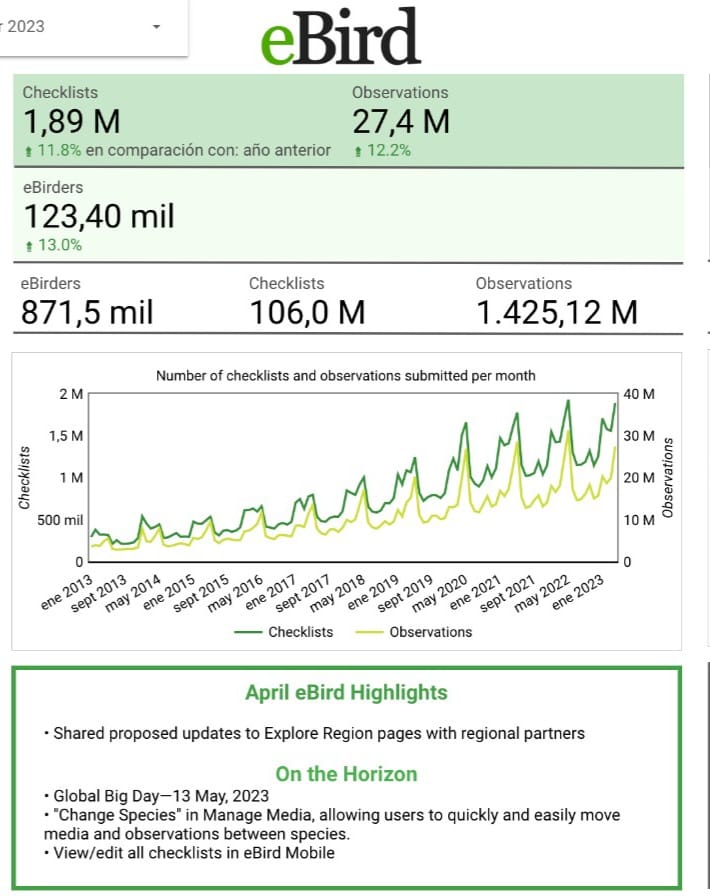Select the 27,4 M Observations scorecard value

tap(400, 122)
